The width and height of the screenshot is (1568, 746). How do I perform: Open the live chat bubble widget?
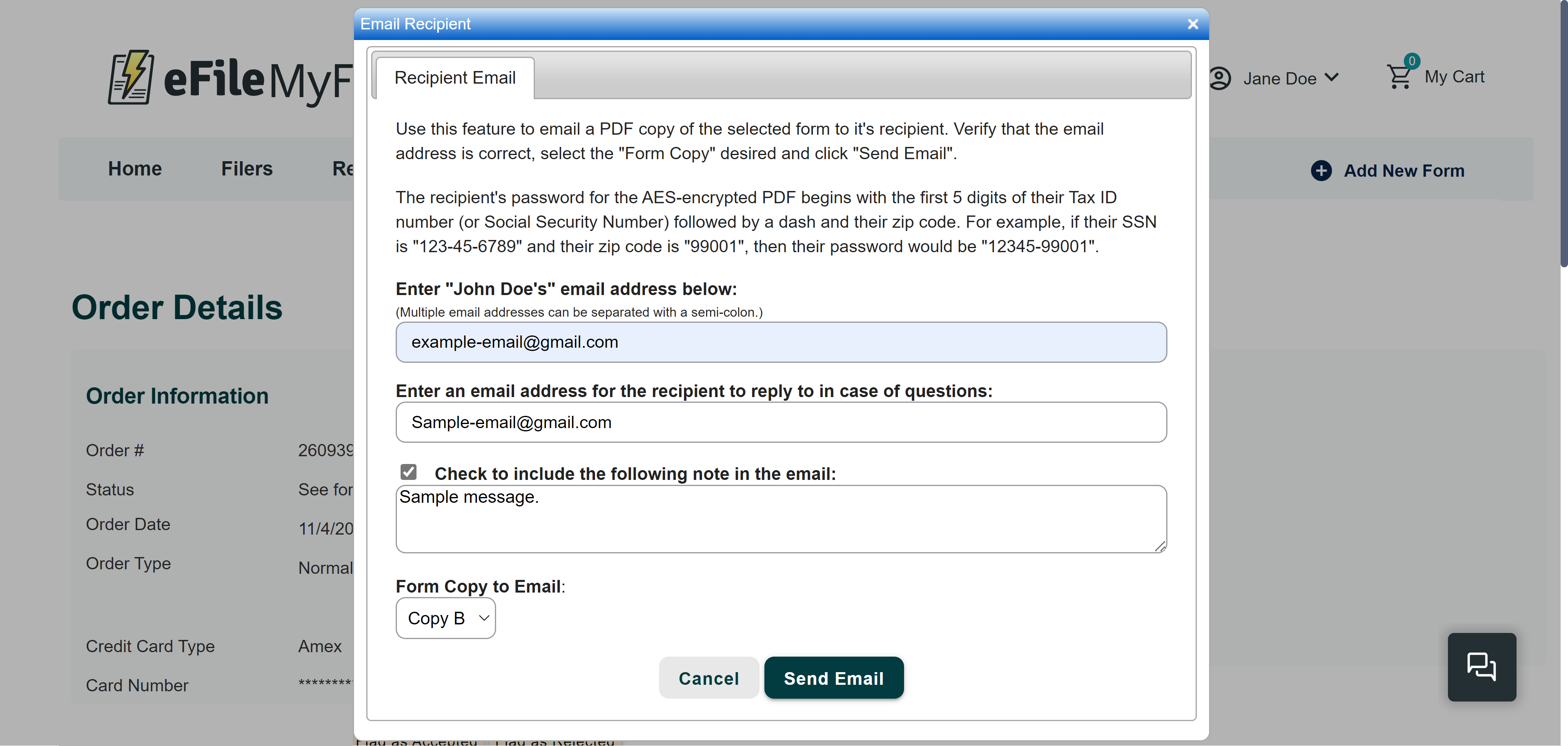tap(1481, 667)
